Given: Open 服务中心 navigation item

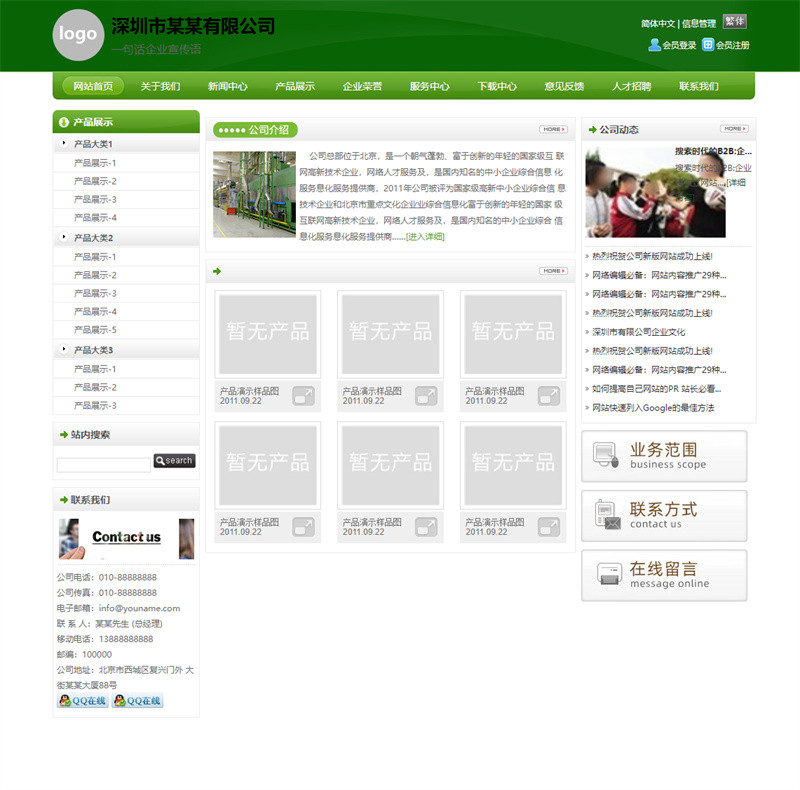Looking at the screenshot, I should click(430, 86).
